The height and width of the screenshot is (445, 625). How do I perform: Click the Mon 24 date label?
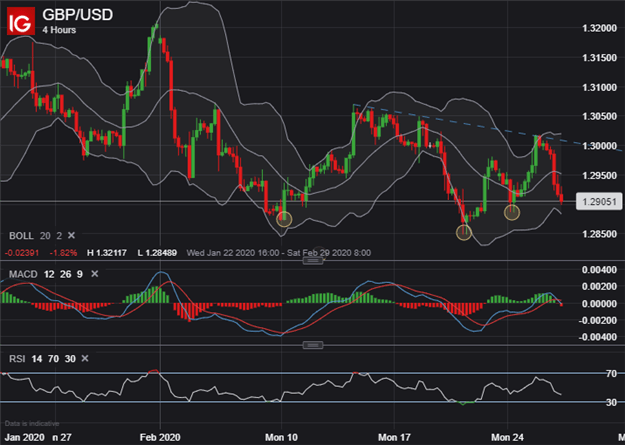coord(507,437)
